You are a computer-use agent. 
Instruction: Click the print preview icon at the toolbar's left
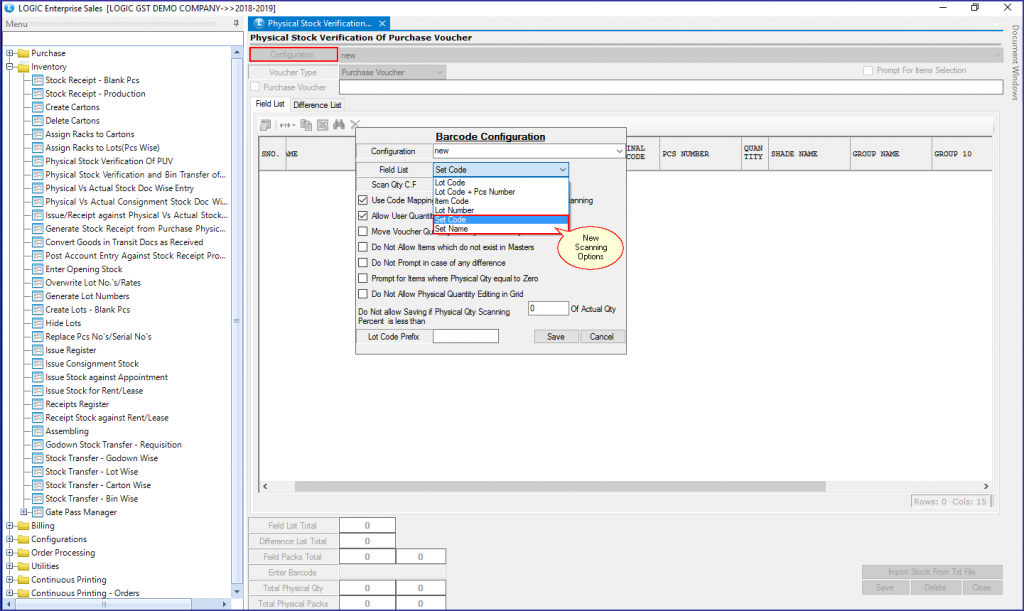(x=265, y=124)
